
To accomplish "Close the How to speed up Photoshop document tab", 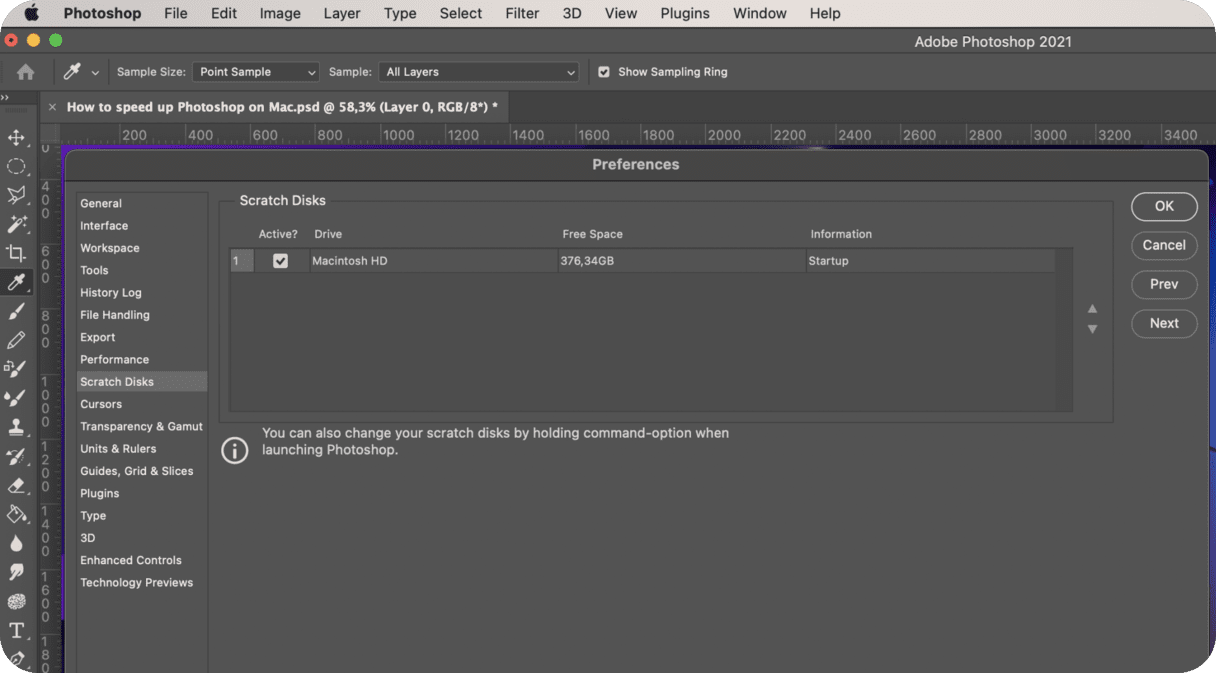I will (52, 107).
